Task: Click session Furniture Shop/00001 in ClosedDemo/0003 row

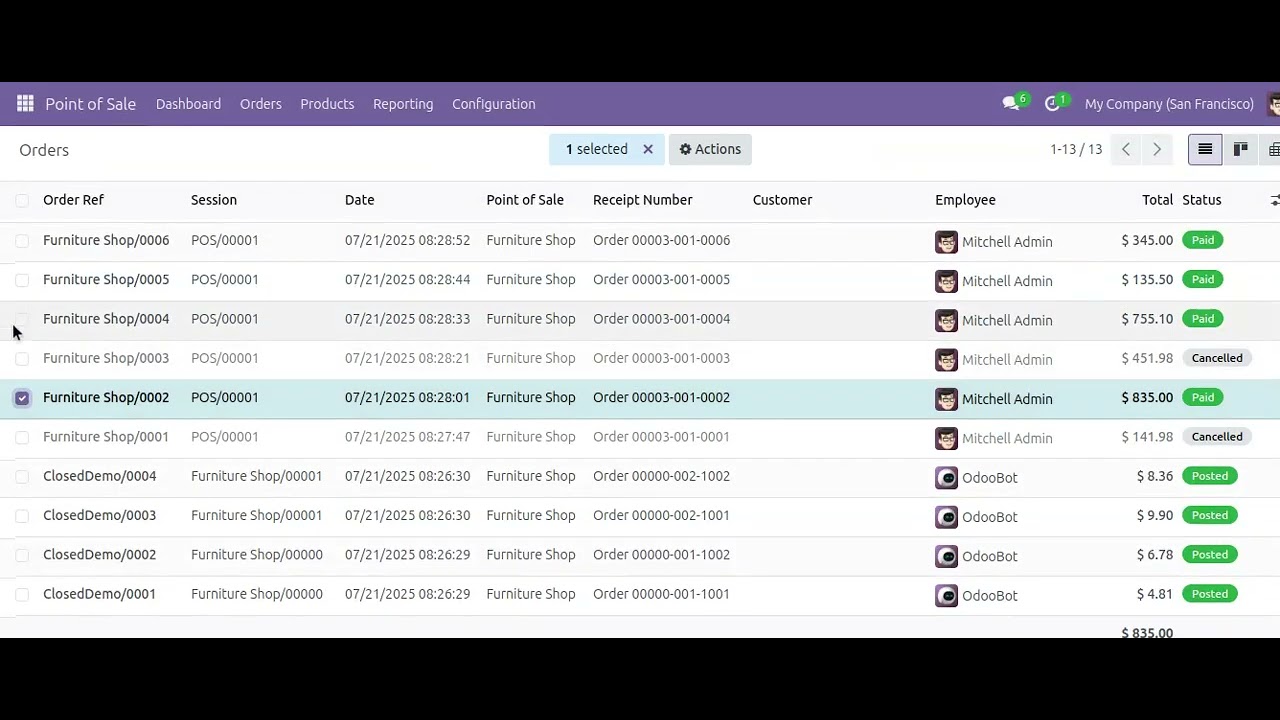Action: coord(256,515)
